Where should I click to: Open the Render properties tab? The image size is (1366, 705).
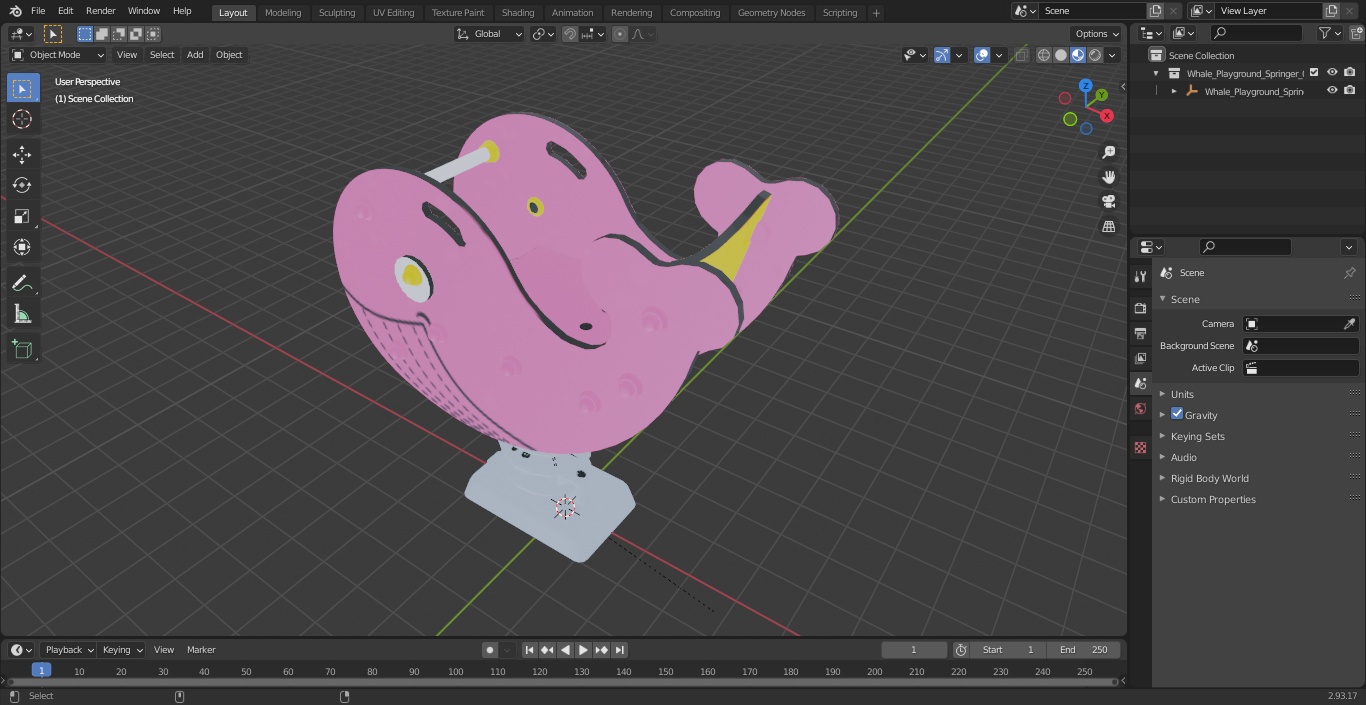point(1140,308)
